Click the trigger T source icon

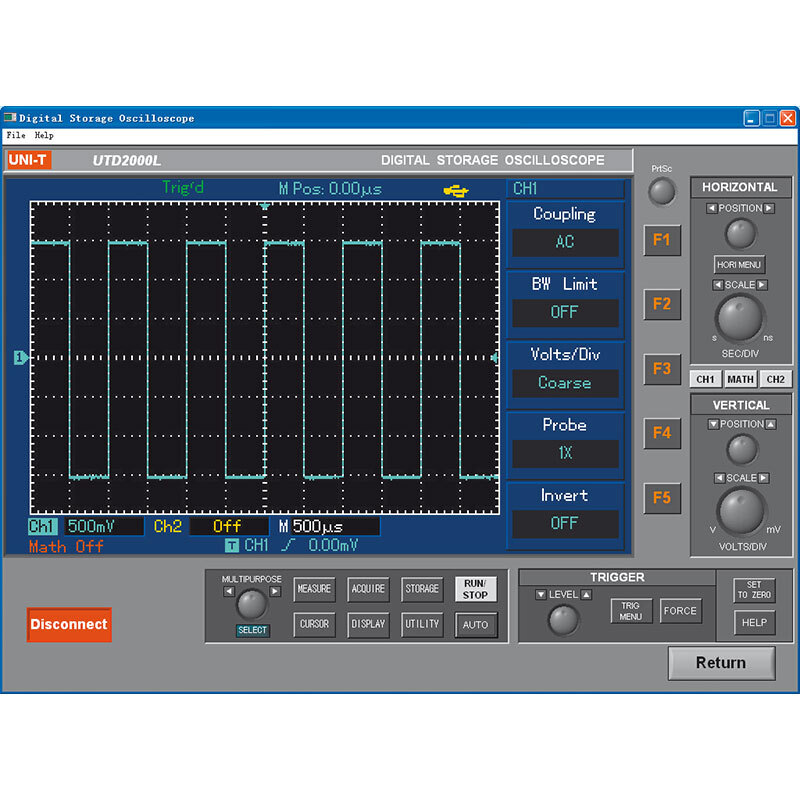[232, 545]
